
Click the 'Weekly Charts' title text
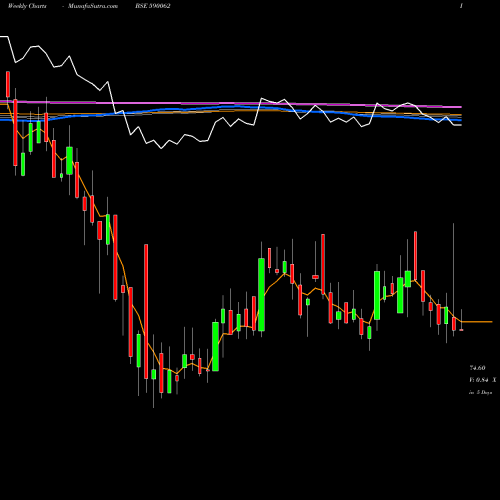pyautogui.click(x=27, y=6)
